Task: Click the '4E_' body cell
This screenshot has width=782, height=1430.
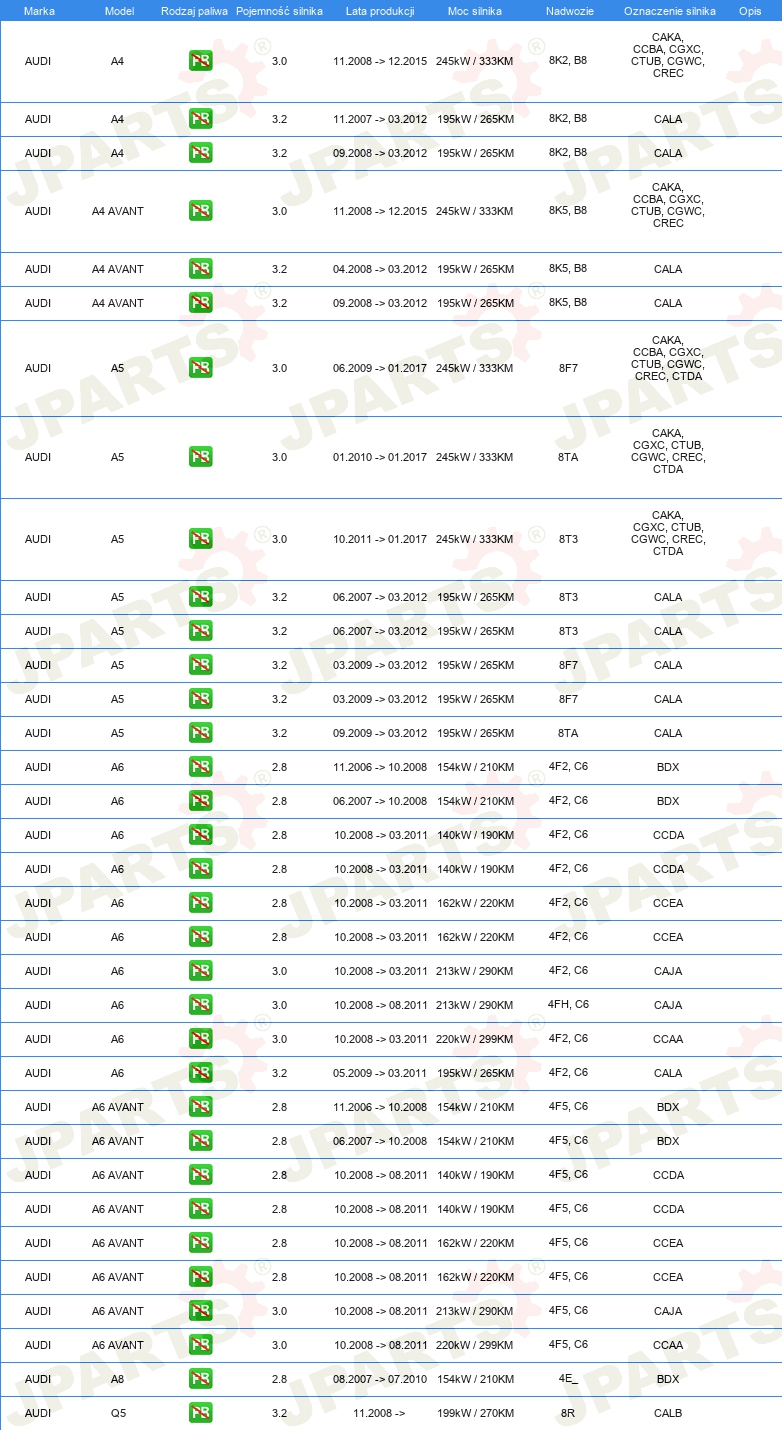Action: 568,1379
